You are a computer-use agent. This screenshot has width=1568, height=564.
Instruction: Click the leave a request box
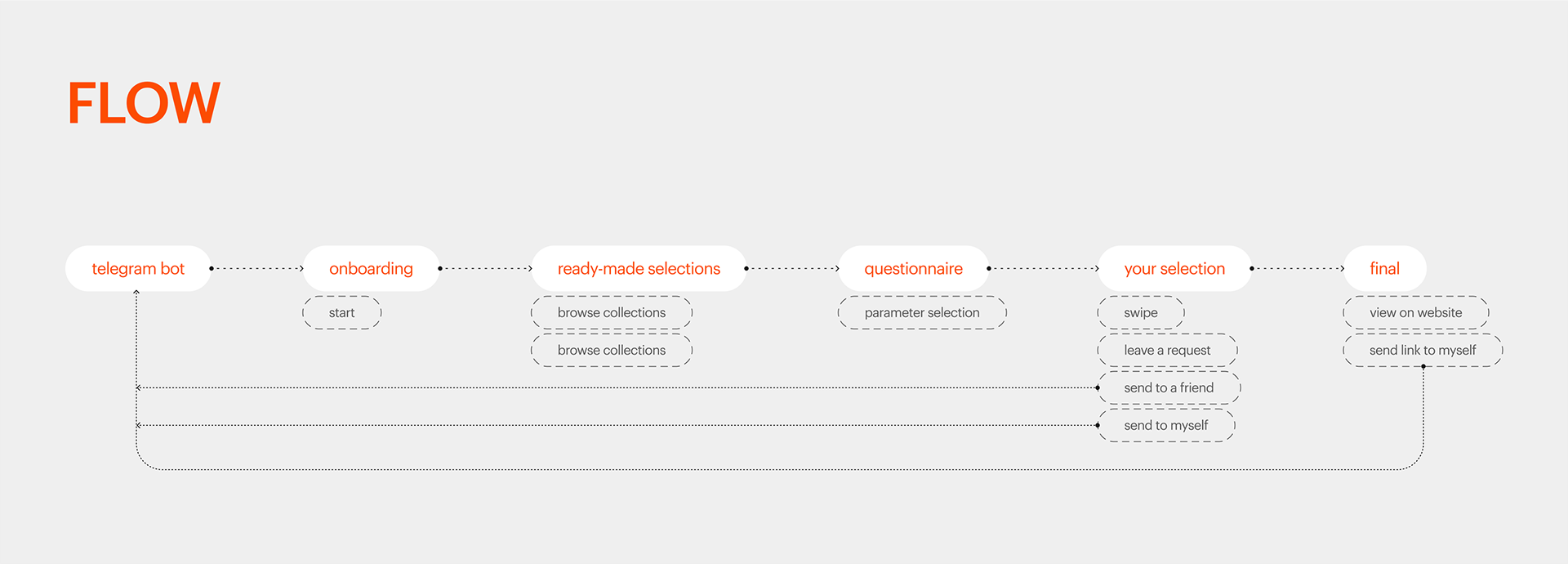pyautogui.click(x=1167, y=350)
